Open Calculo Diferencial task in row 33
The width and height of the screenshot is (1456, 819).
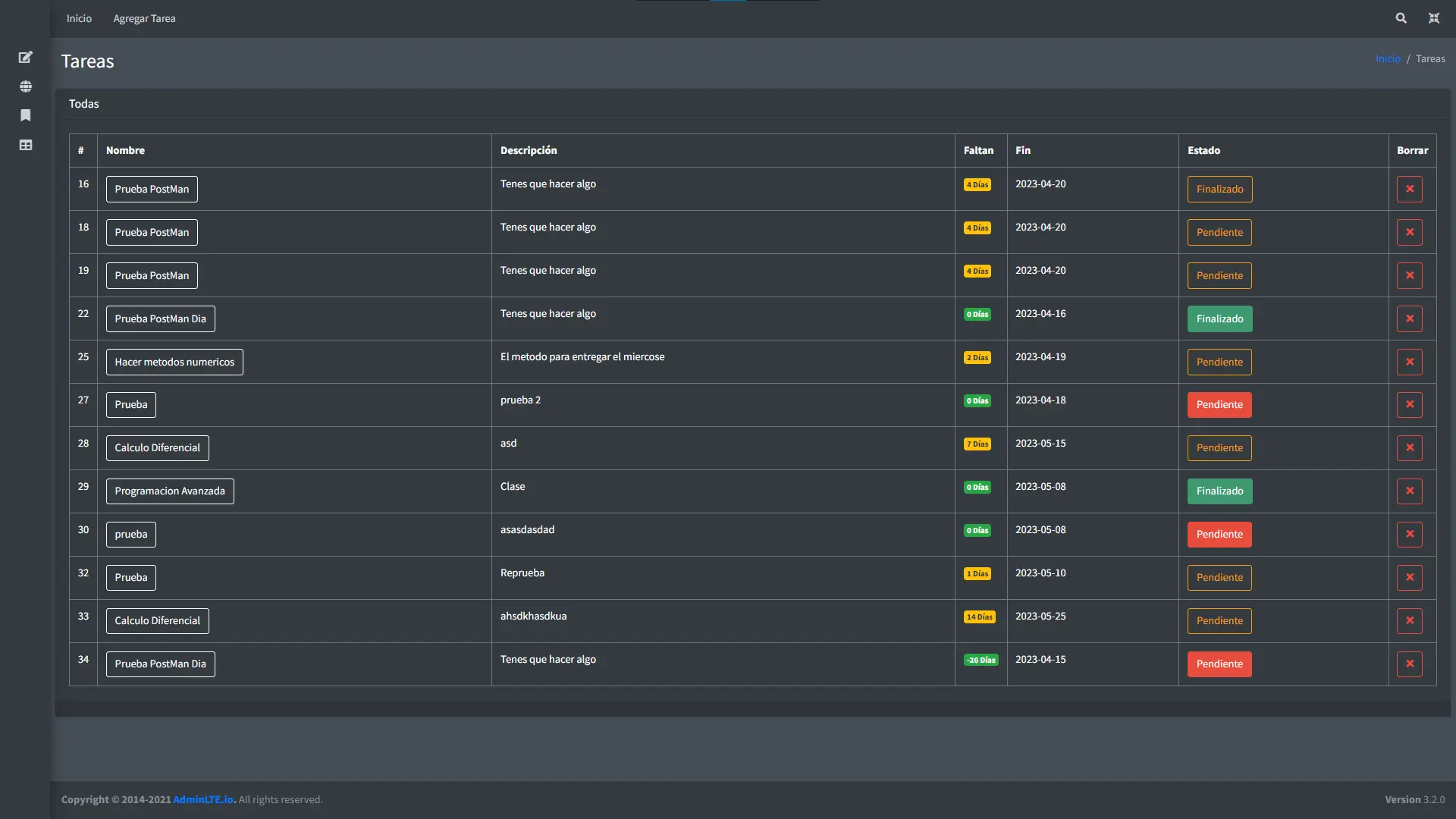[157, 620]
